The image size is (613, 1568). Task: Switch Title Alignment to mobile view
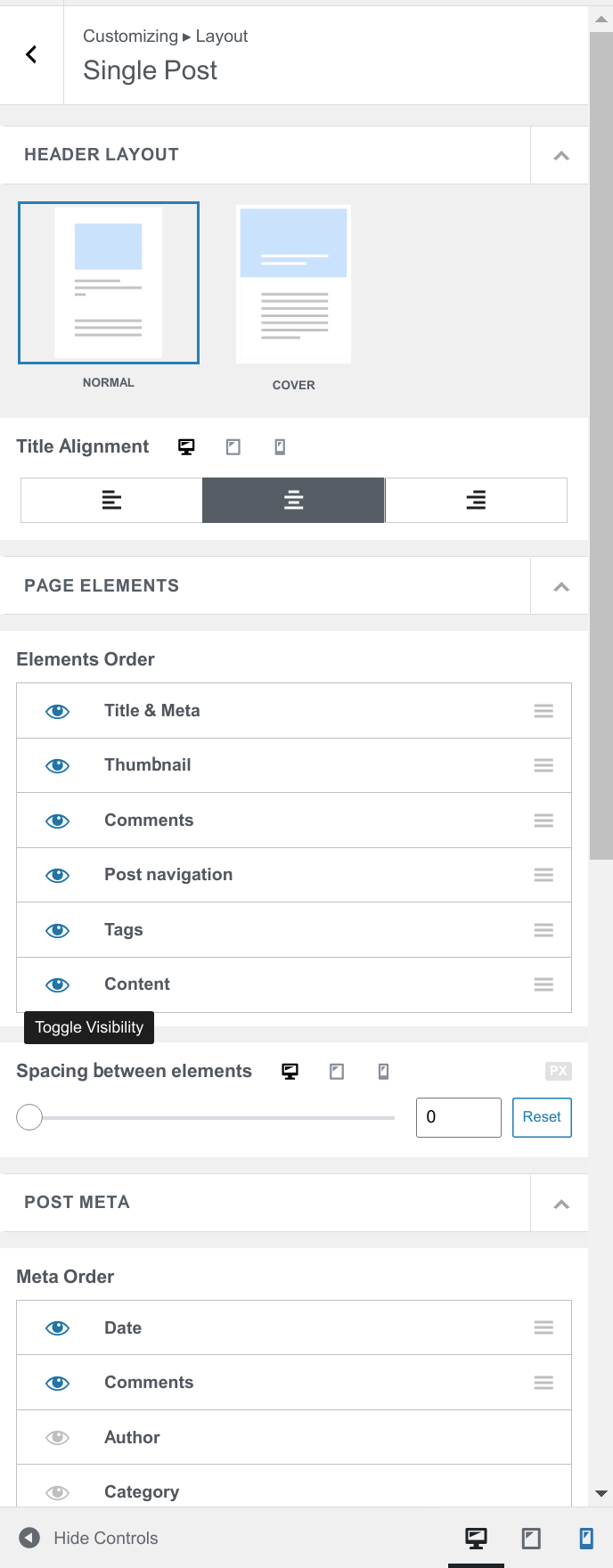point(279,446)
